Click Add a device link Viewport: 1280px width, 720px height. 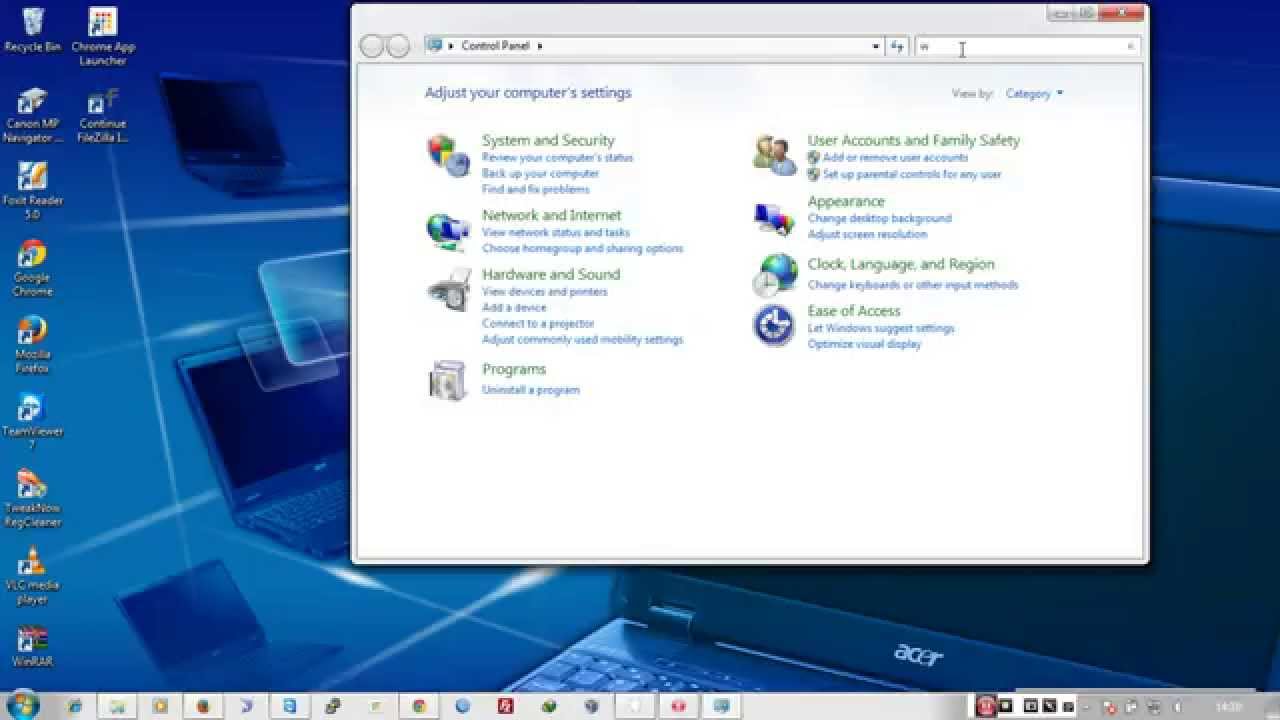(x=514, y=308)
